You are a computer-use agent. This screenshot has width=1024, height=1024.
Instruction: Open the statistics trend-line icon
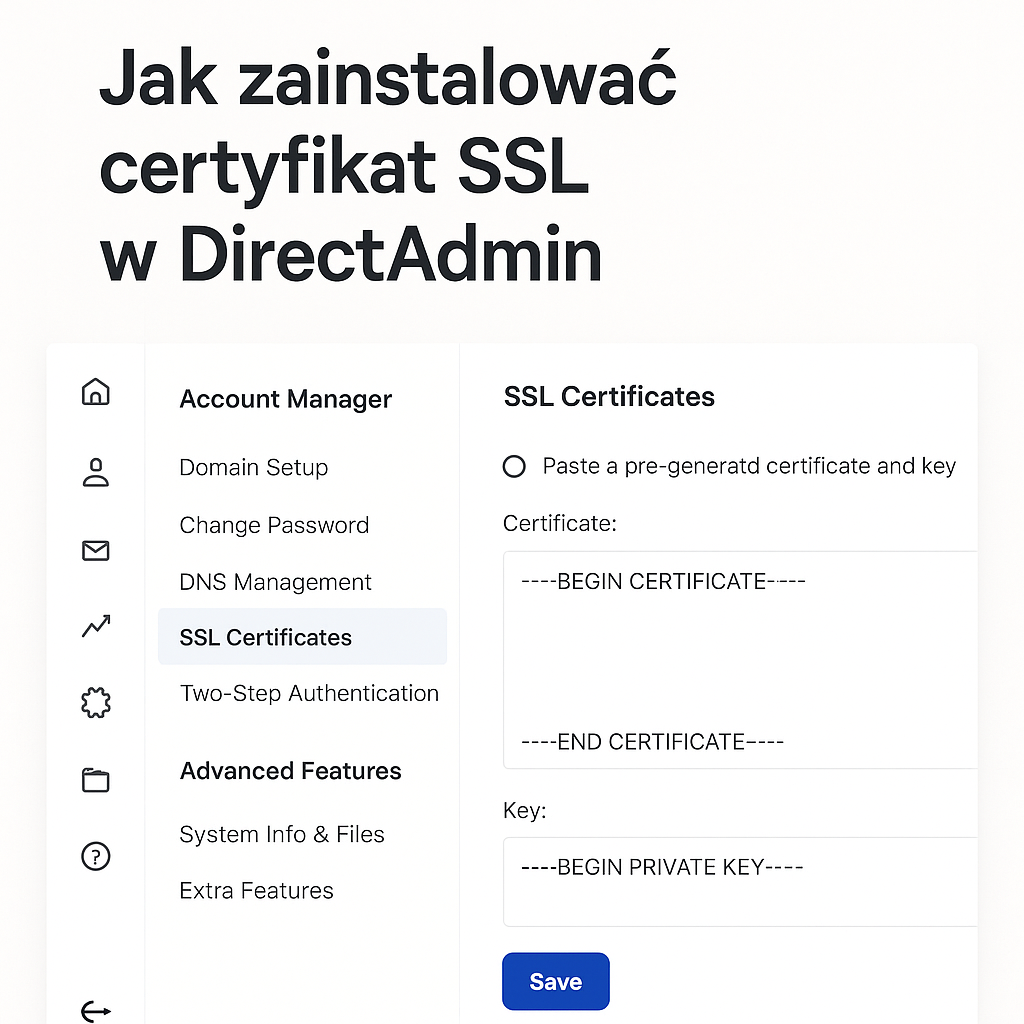click(x=95, y=627)
